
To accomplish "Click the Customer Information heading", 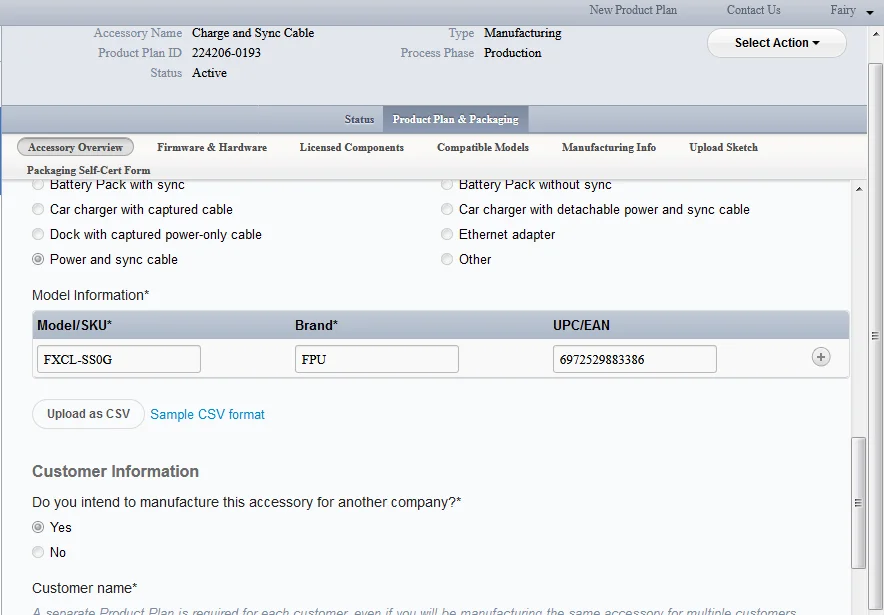I will pyautogui.click(x=116, y=471).
